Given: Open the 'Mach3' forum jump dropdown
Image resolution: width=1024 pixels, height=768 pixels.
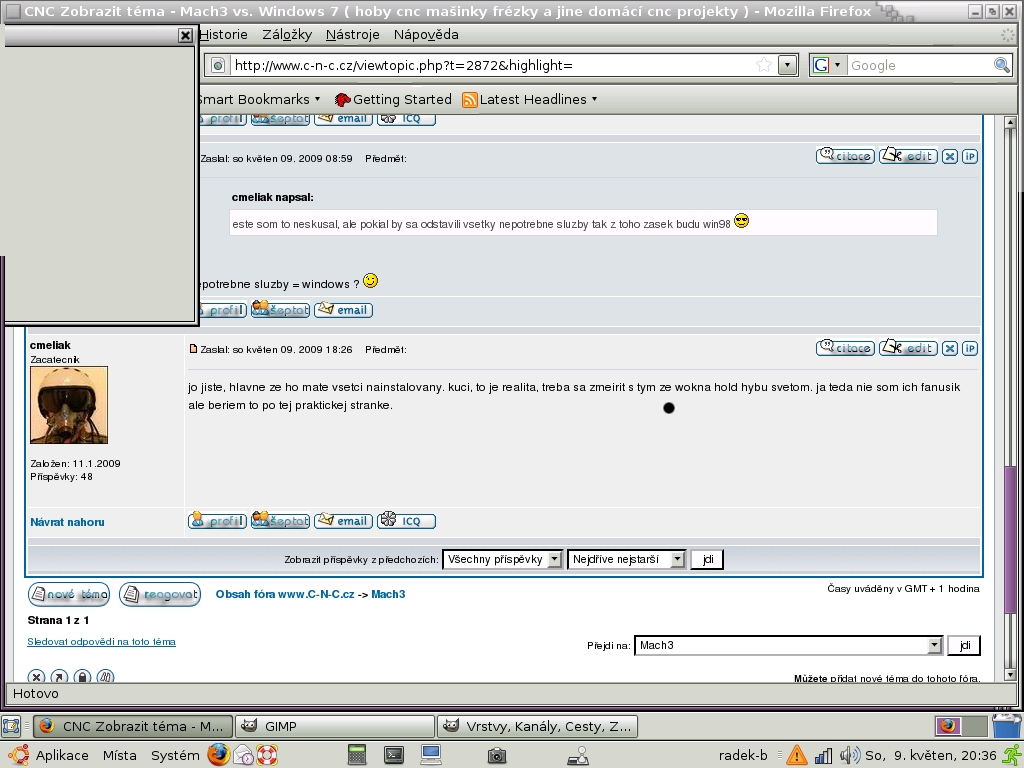Looking at the screenshot, I should pos(934,646).
